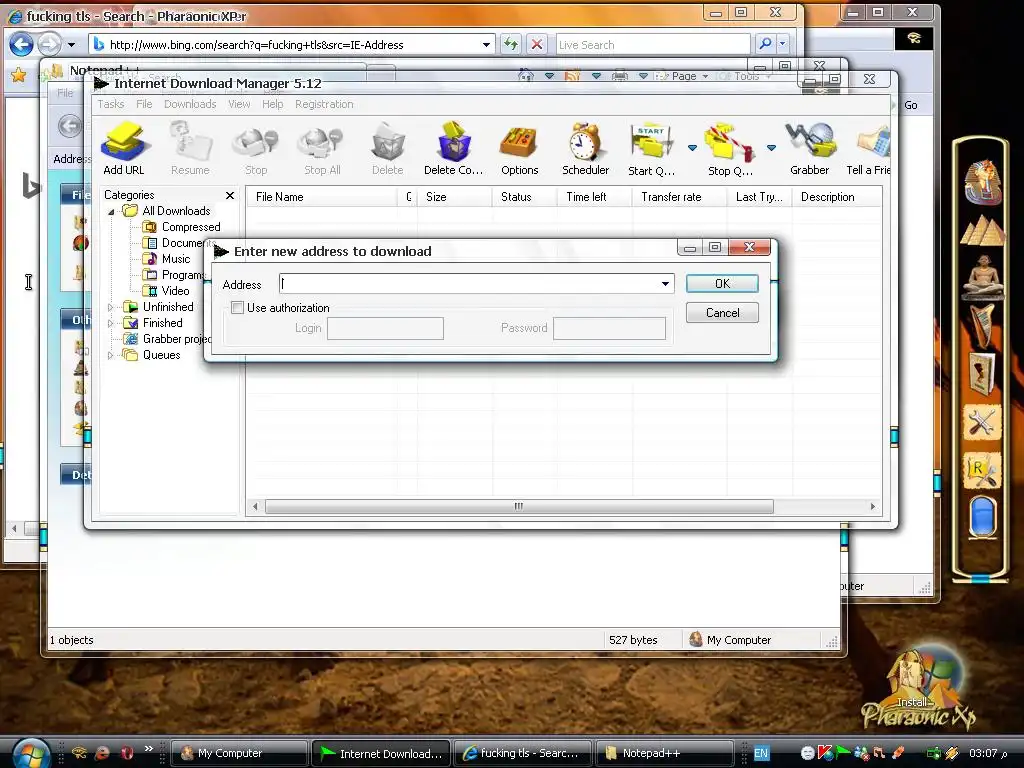1024x768 pixels.
Task: Expand the Unfinished tree node
Action: point(110,307)
